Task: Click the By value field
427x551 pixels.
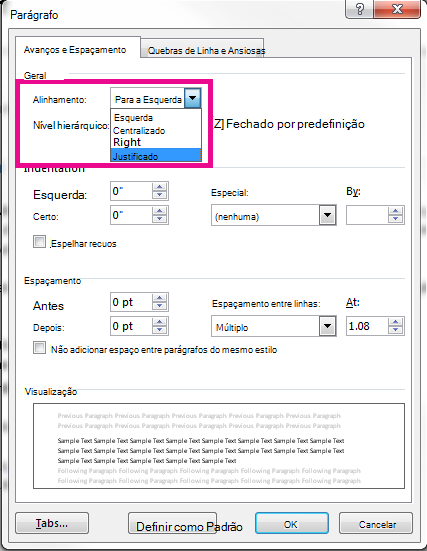Action: [367, 215]
